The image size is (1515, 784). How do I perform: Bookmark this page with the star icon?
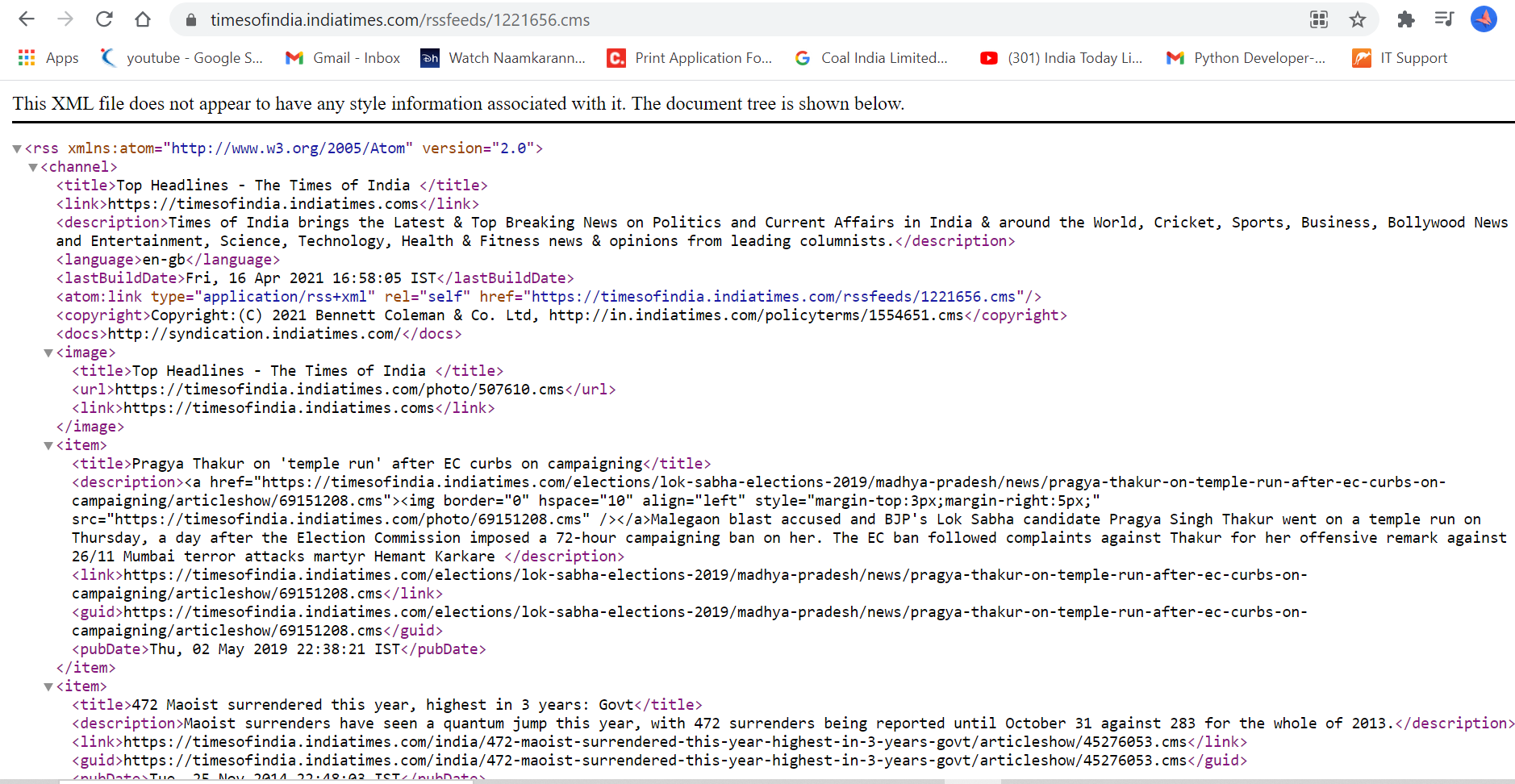pyautogui.click(x=1358, y=19)
